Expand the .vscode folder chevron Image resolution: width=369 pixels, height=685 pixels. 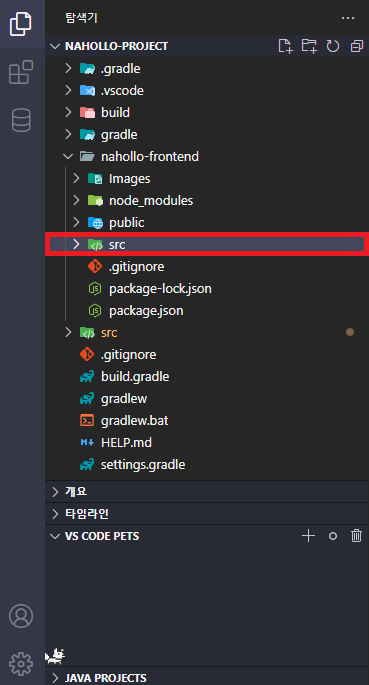click(x=68, y=90)
